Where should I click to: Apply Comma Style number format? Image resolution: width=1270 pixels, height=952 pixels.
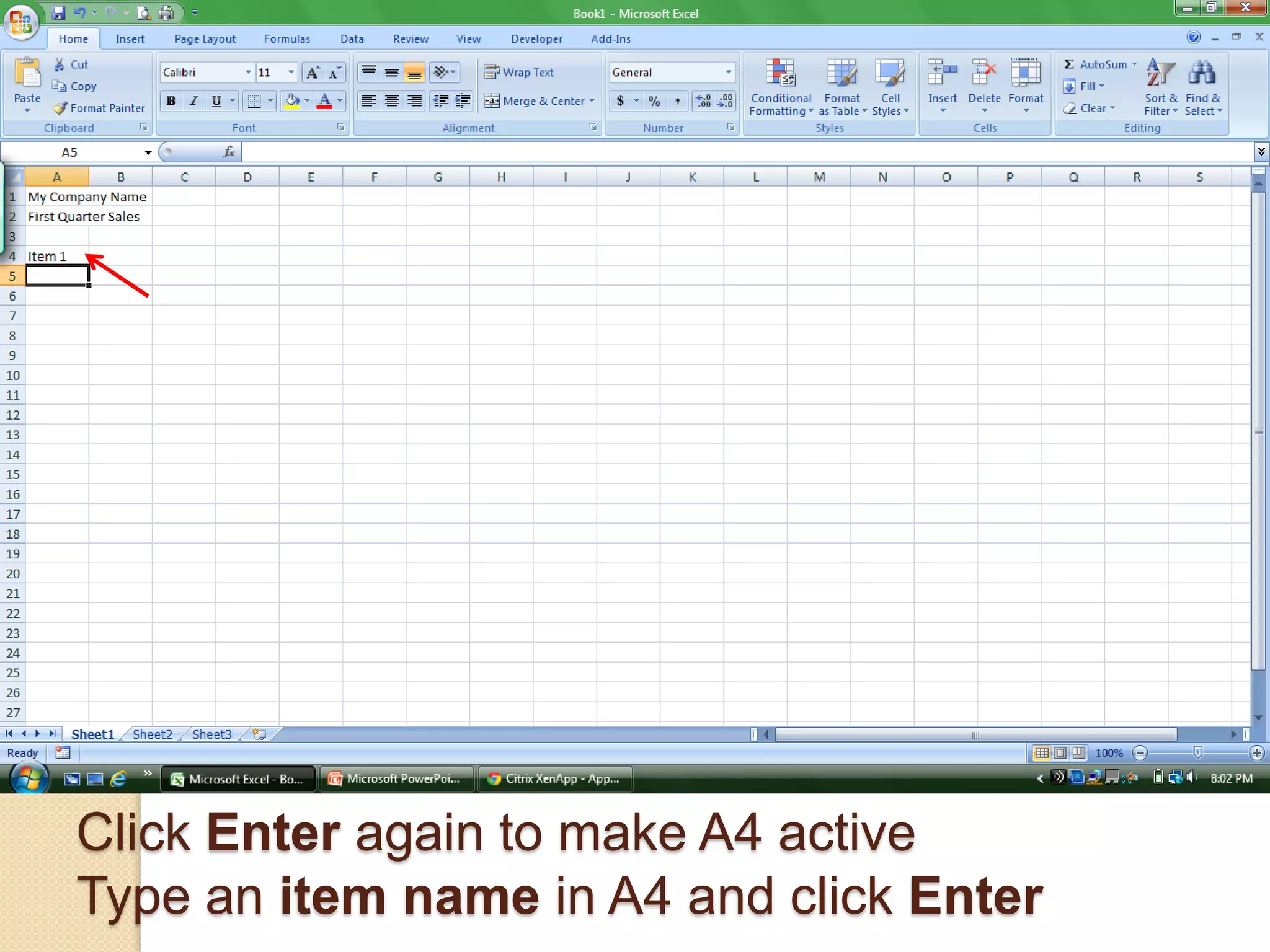pyautogui.click(x=677, y=101)
